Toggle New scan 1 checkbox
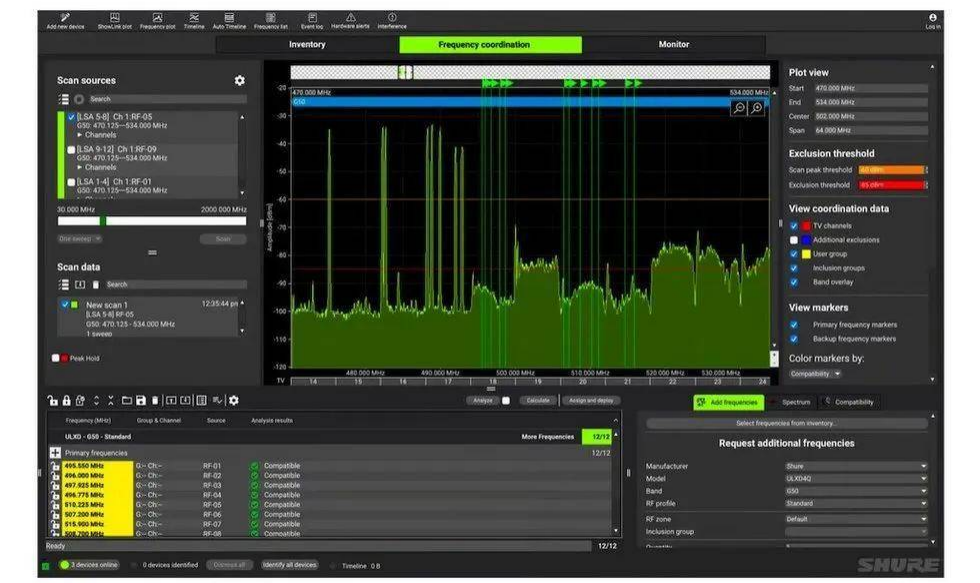 (64, 304)
